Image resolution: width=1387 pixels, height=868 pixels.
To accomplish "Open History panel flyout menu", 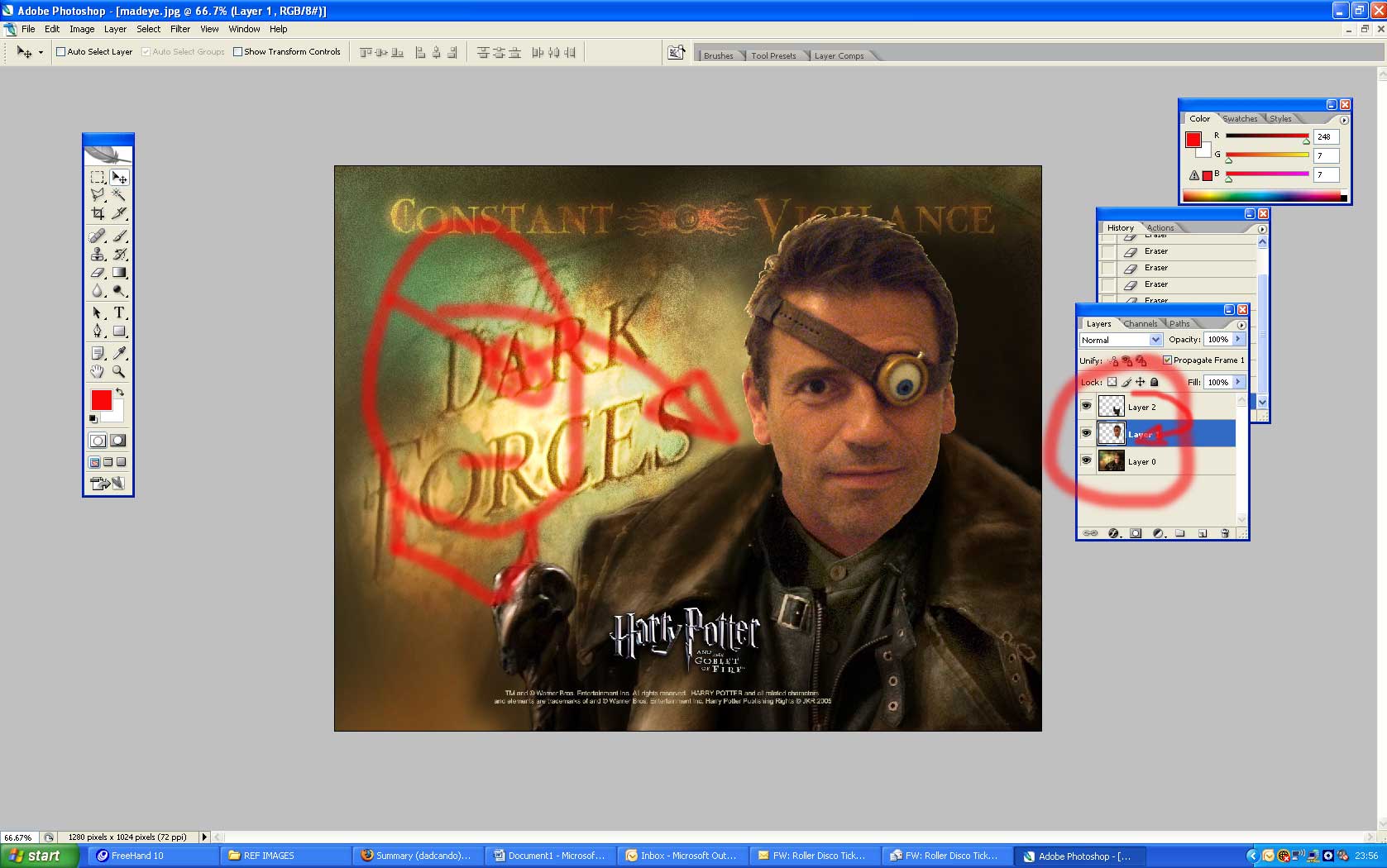I will pos(1261,229).
